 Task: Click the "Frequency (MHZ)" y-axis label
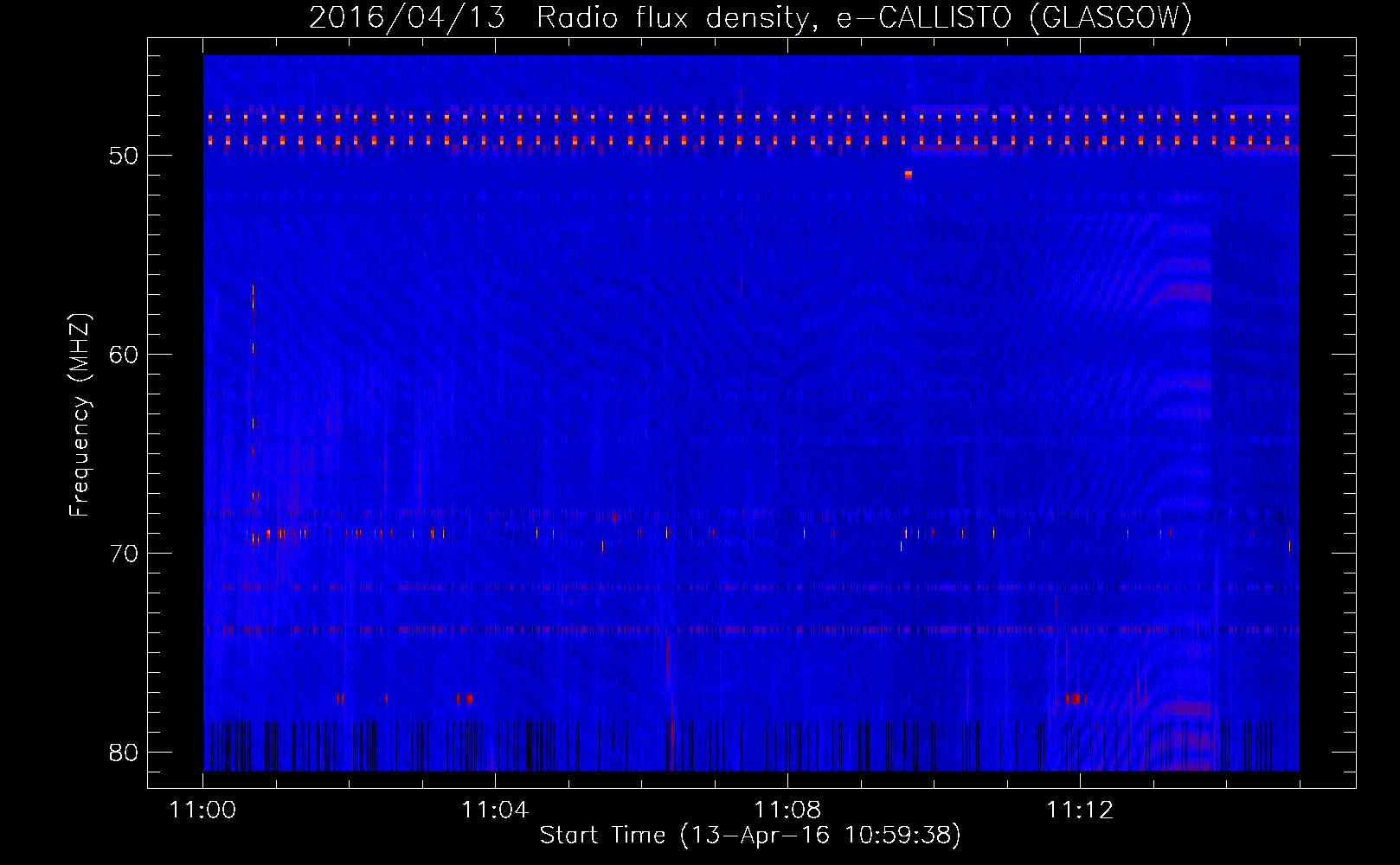coord(80,416)
